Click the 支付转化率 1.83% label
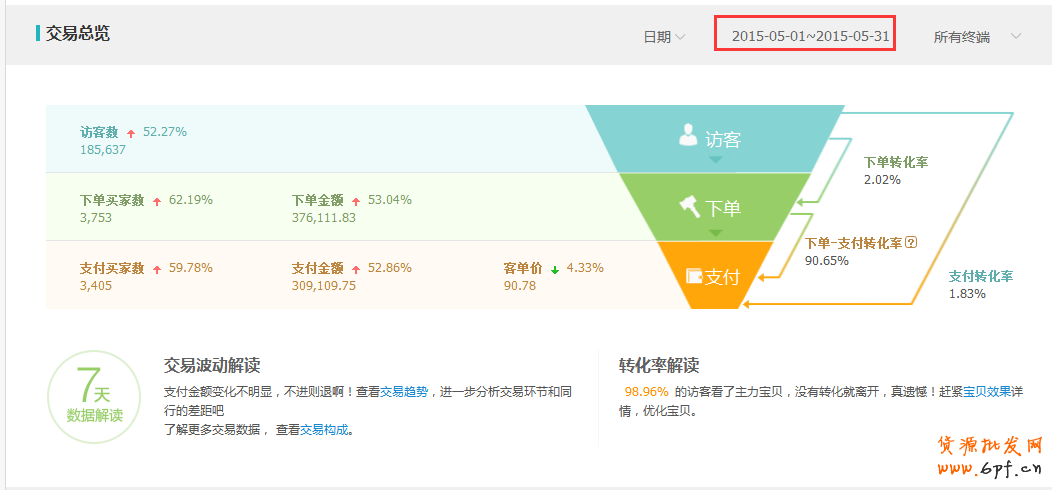 (x=980, y=285)
